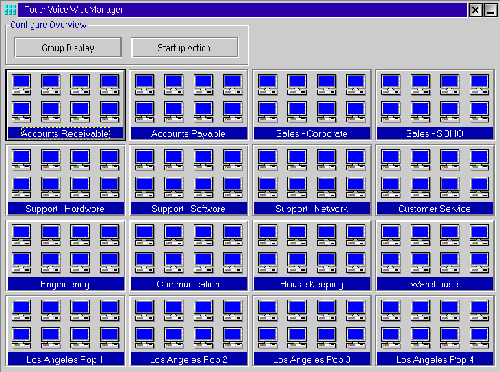This screenshot has height=372, width=500.
Task: Open the Los Angeles Pop 1 group label
Action: [x=66, y=359]
